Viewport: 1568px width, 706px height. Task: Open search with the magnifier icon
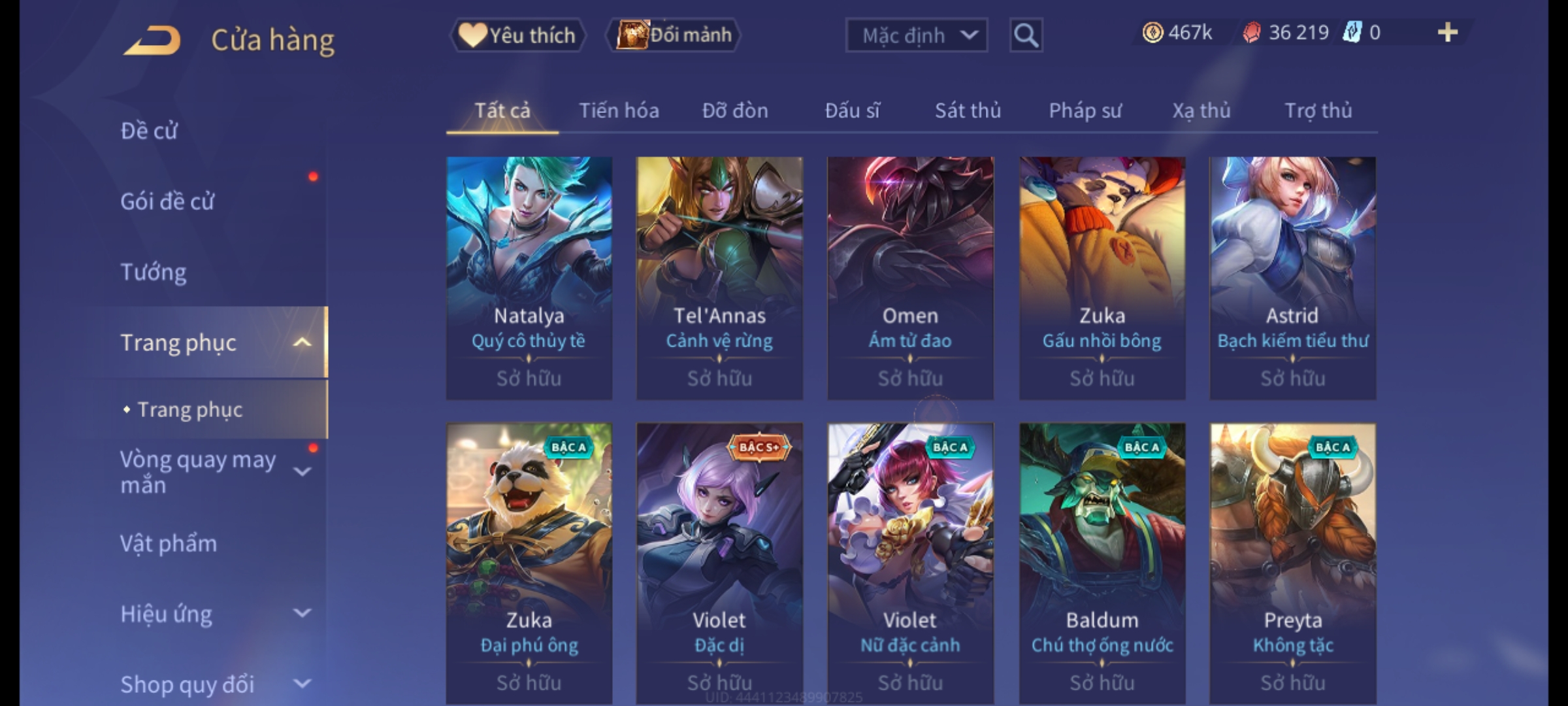[1026, 35]
